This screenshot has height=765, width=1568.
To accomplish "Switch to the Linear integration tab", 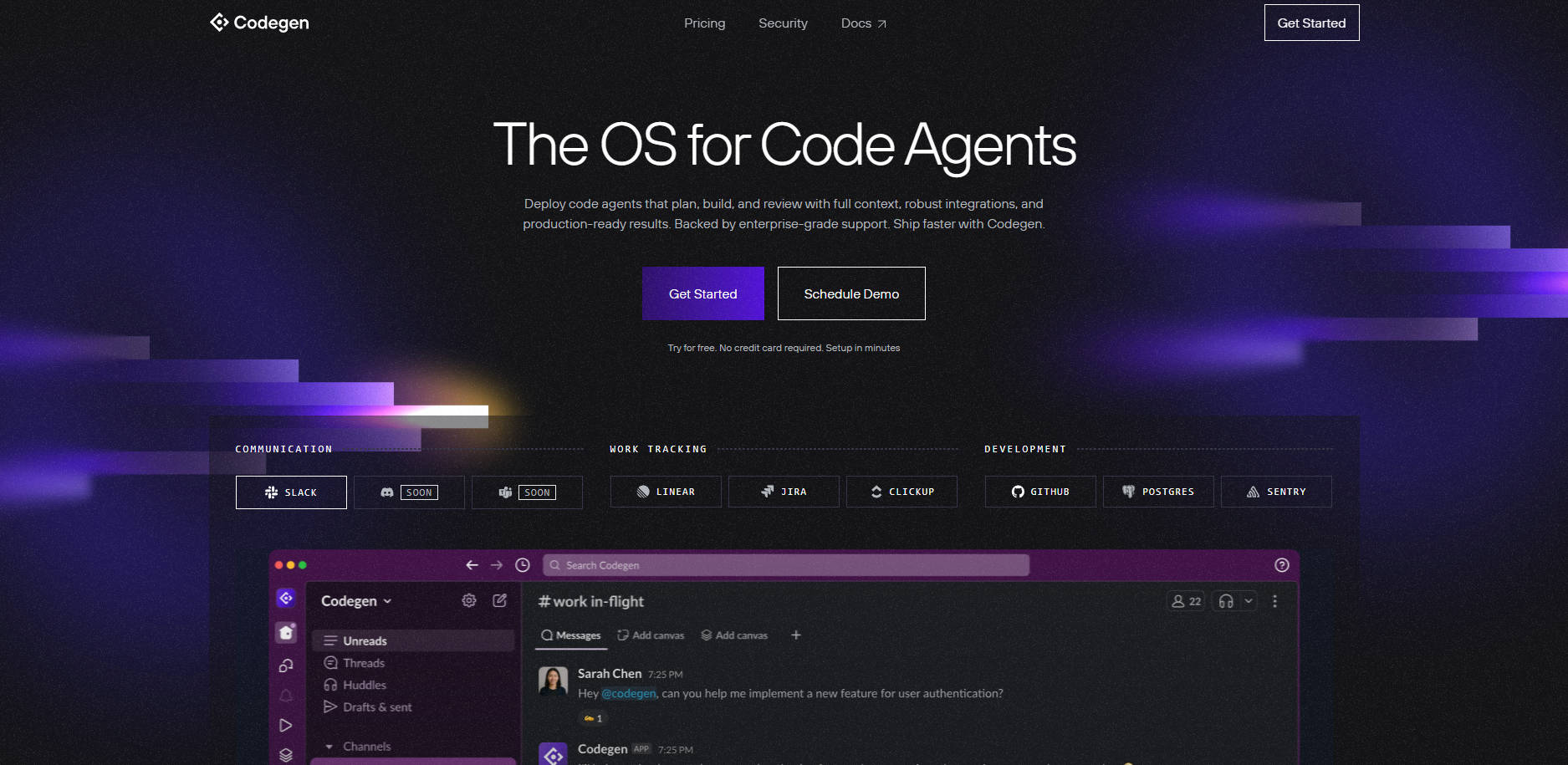I will point(666,492).
